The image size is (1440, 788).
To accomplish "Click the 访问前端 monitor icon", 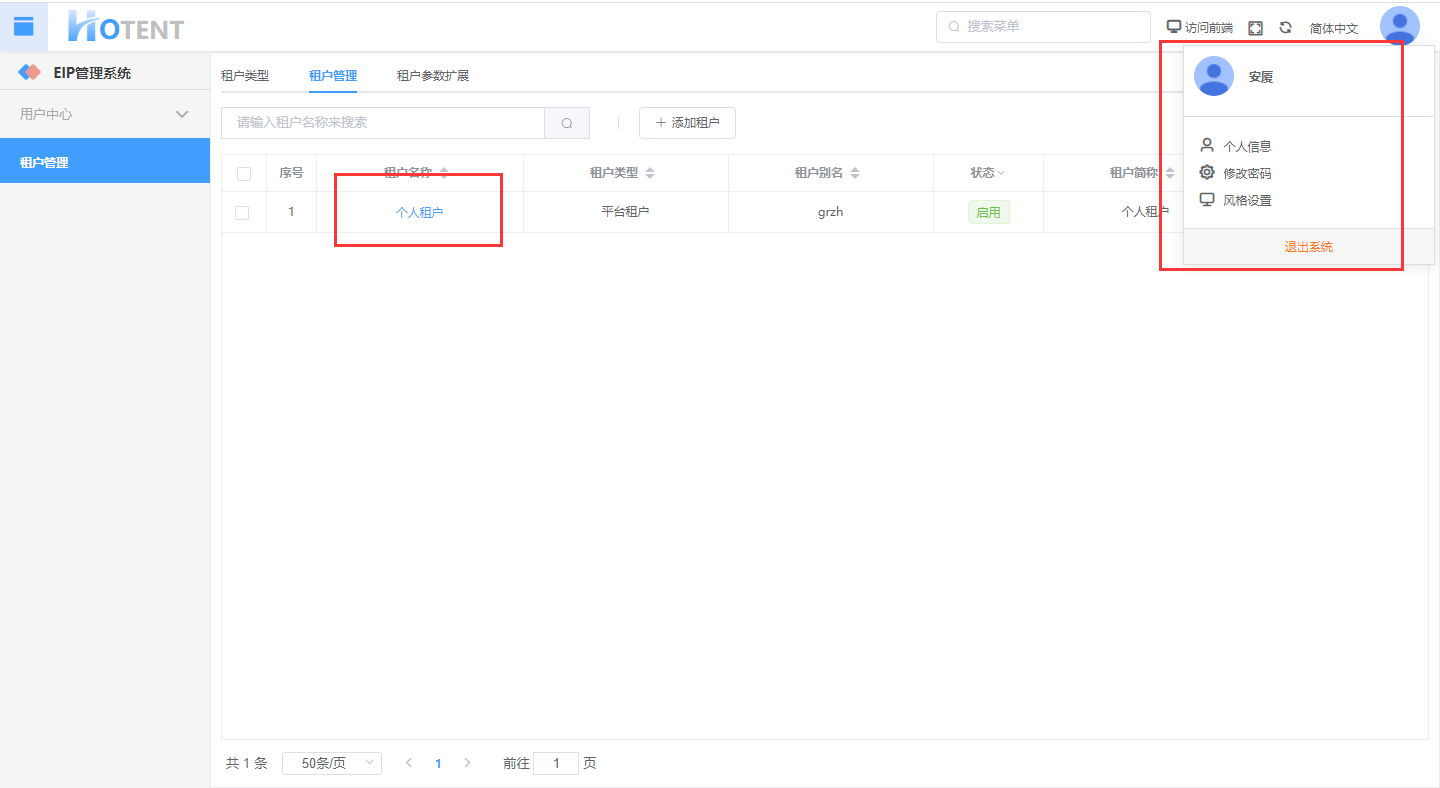I will pos(1174,27).
